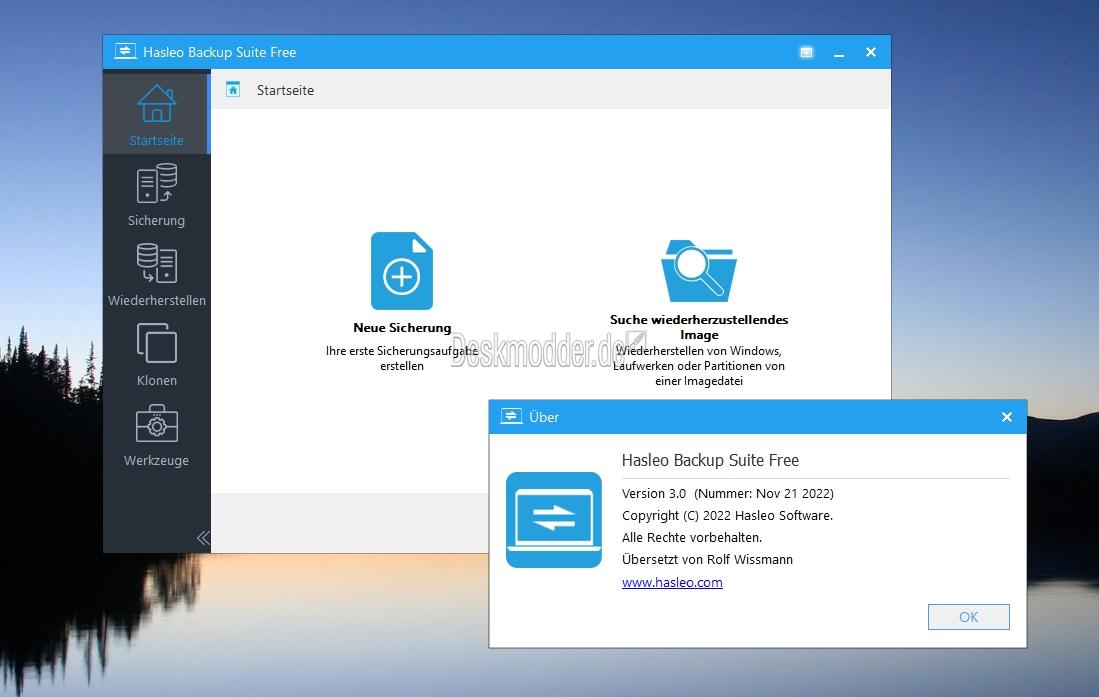
Task: Open the Werkzeuge tools section
Action: [156, 434]
